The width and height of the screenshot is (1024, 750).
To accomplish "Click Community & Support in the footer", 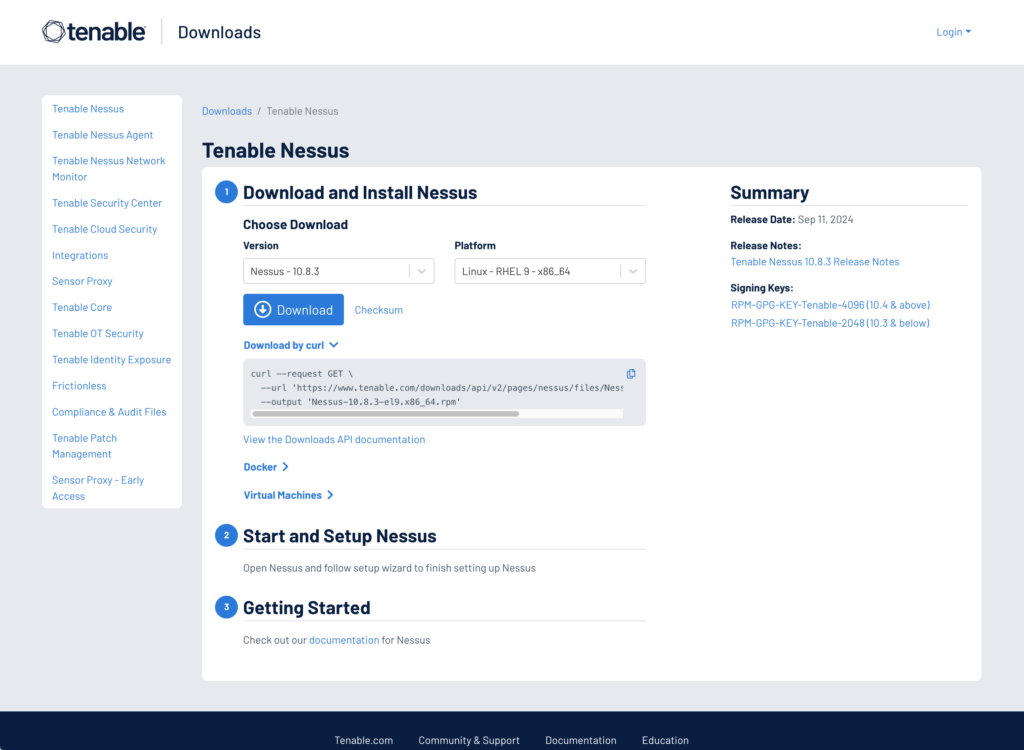I will [x=469, y=740].
